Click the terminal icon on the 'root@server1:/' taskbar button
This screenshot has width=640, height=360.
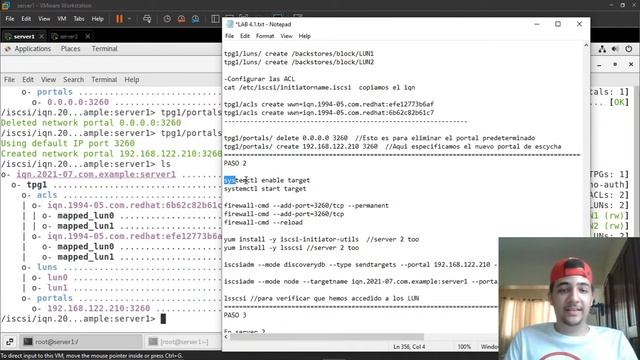[x=28, y=341]
